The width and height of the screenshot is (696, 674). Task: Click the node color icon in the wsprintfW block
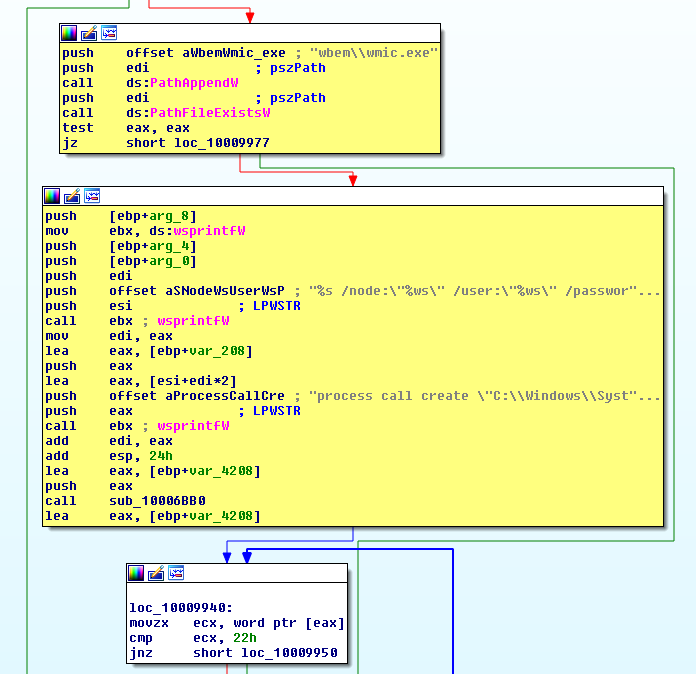tap(52, 195)
